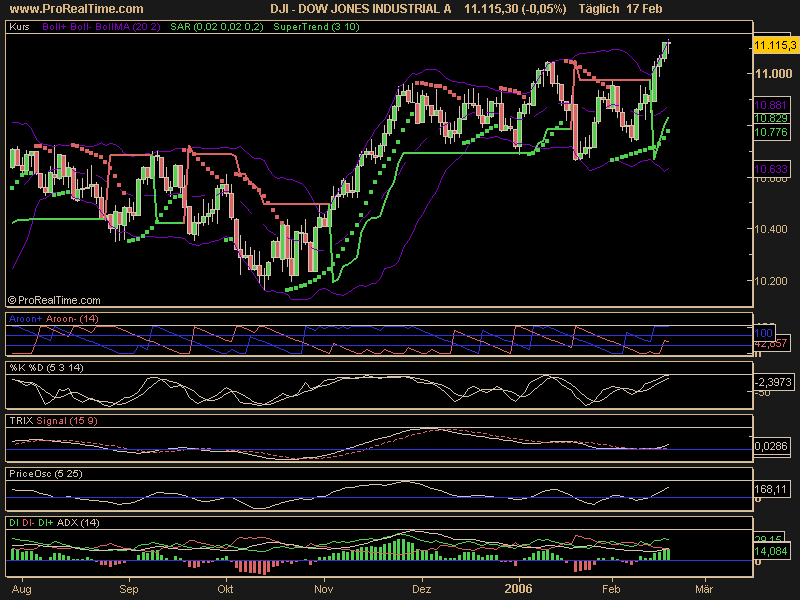Click the Aroon value tag 100
This screenshot has width=800, height=600.
pyautogui.click(x=763, y=333)
